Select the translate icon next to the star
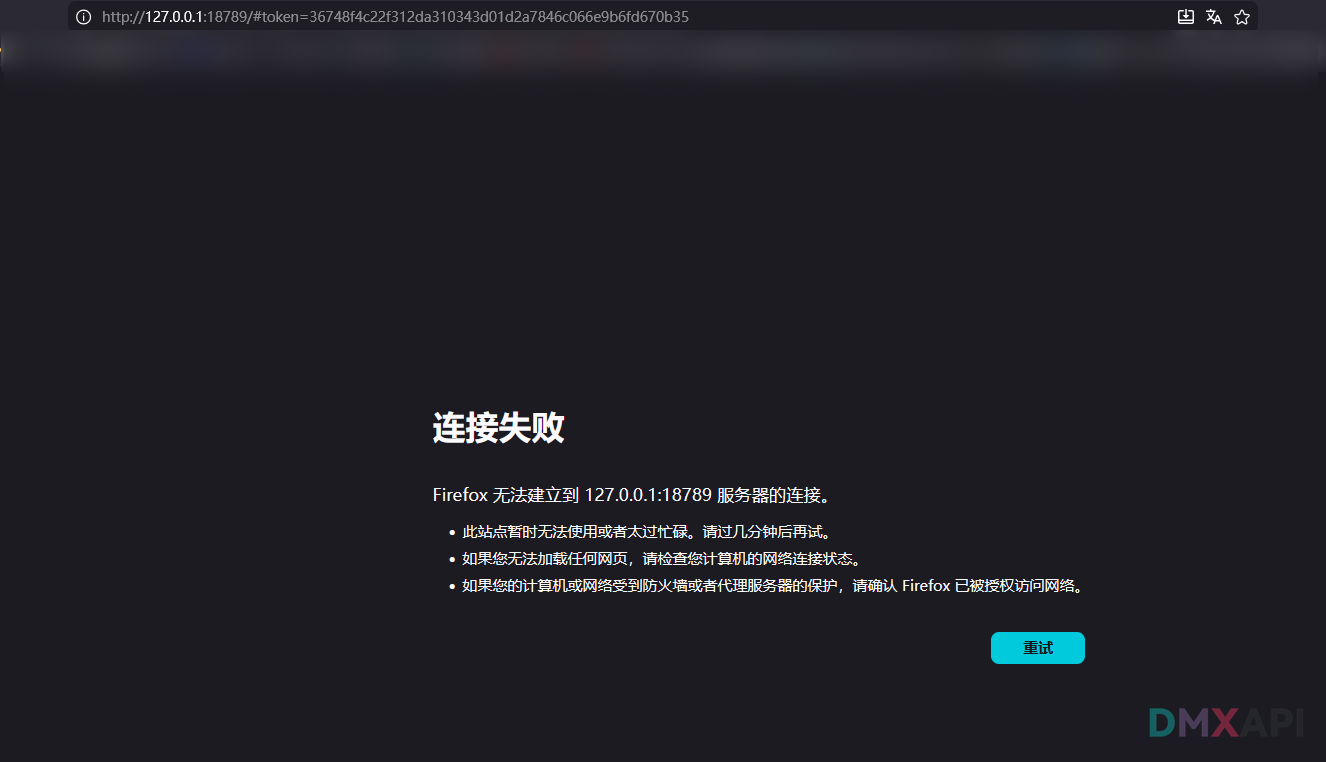Image resolution: width=1326 pixels, height=762 pixels. tap(1213, 16)
